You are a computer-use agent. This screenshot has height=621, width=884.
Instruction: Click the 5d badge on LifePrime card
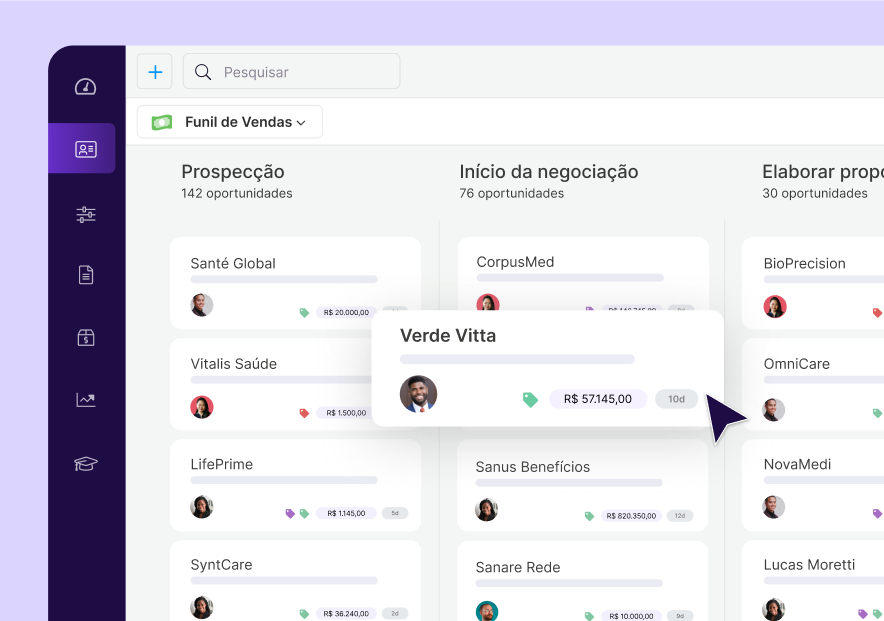395,513
